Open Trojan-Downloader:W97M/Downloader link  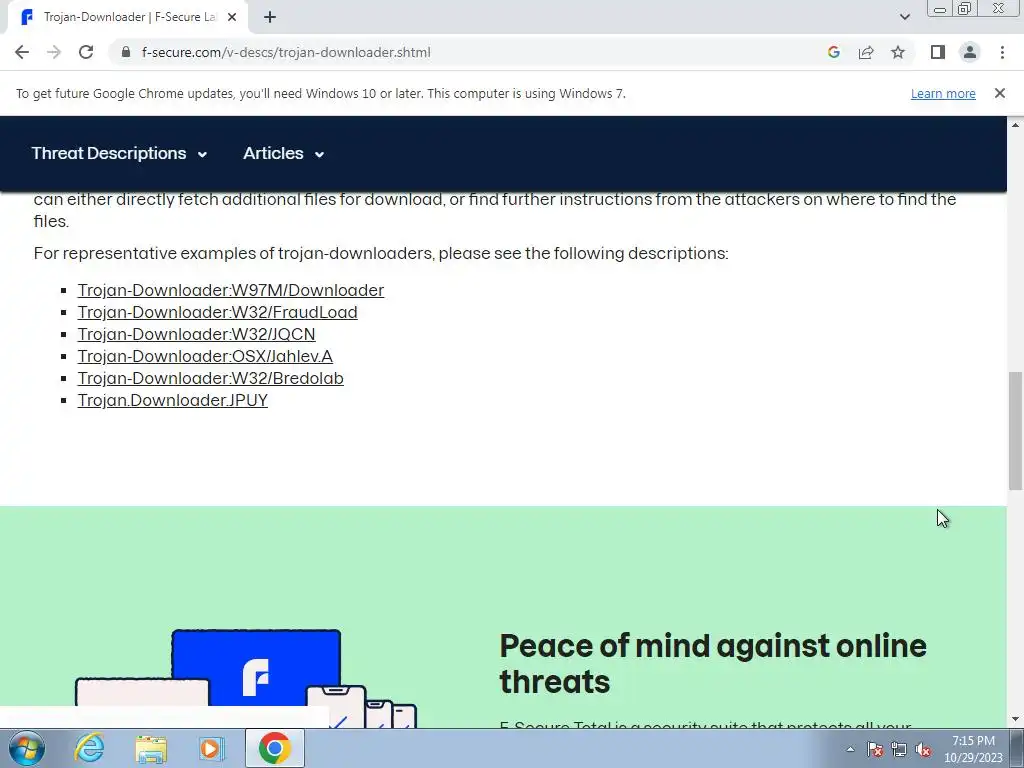click(x=231, y=290)
